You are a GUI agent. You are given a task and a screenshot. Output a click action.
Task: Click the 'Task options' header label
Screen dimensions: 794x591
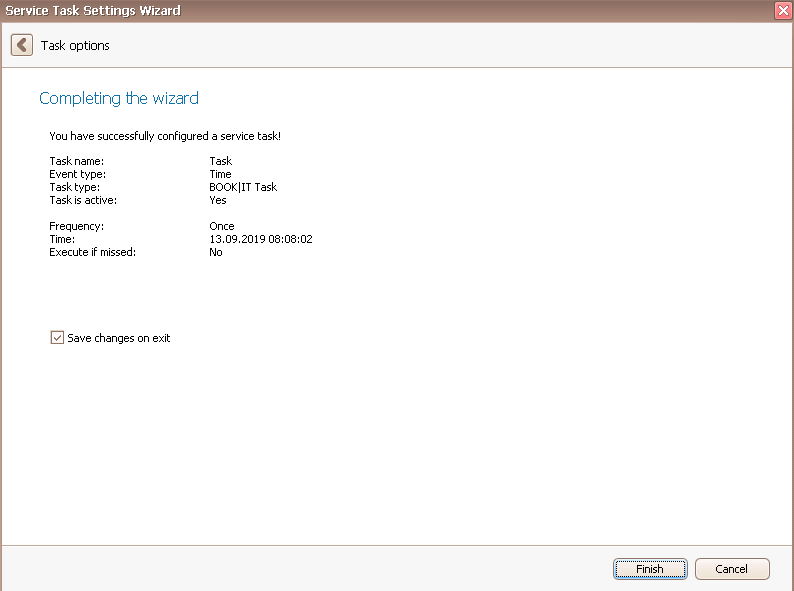[x=75, y=46]
